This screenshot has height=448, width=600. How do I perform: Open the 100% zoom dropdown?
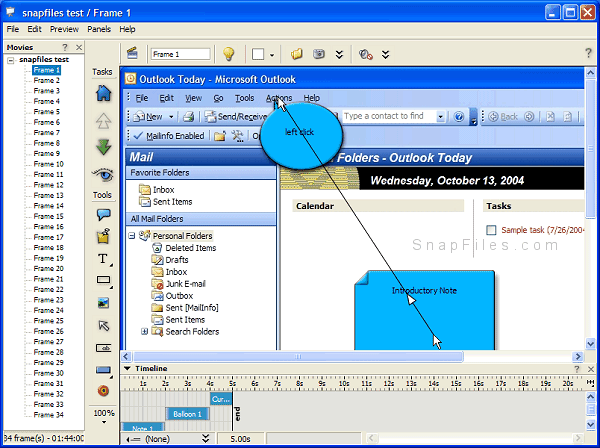(x=104, y=422)
